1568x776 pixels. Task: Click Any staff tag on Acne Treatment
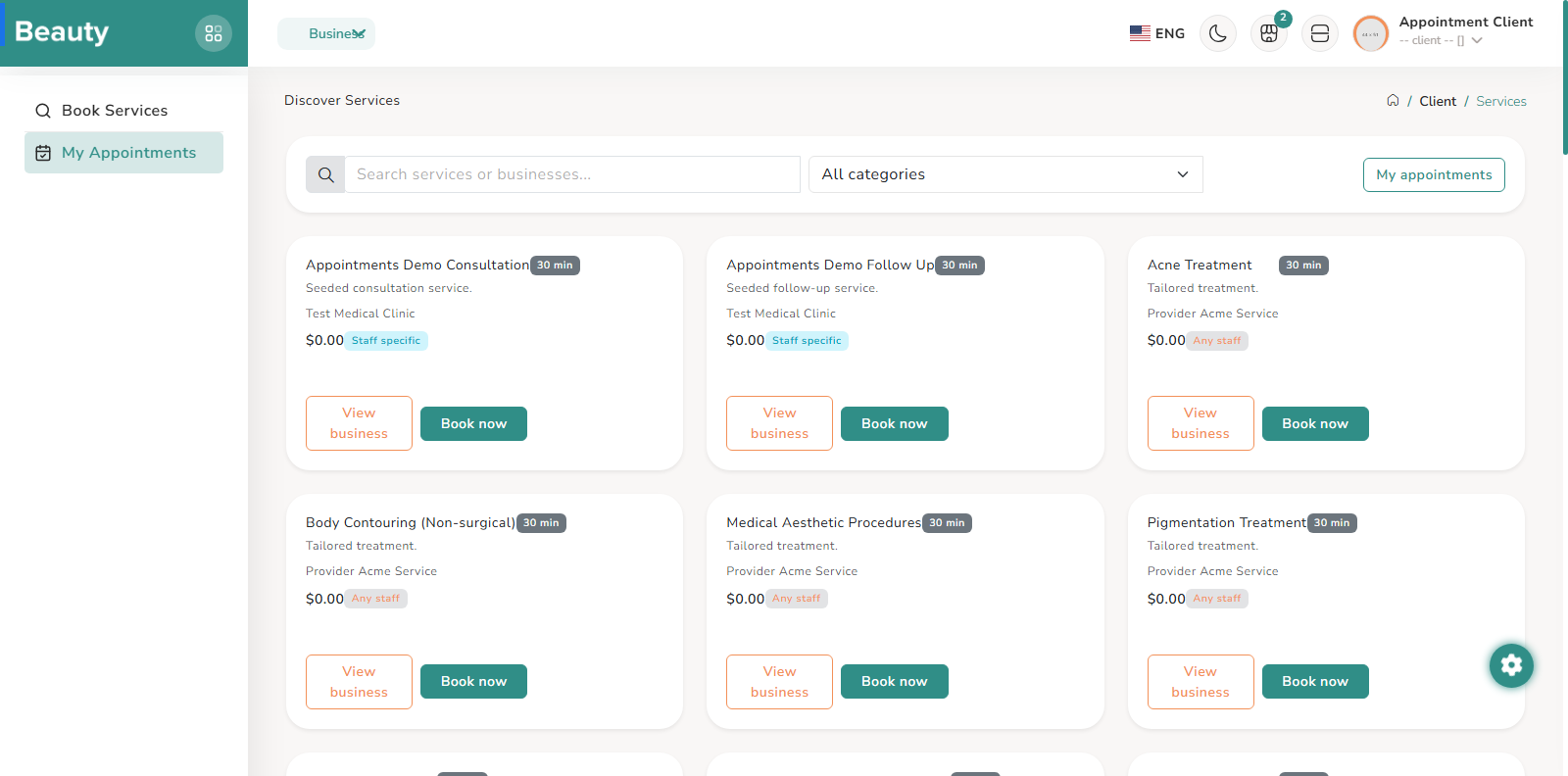coord(1217,341)
